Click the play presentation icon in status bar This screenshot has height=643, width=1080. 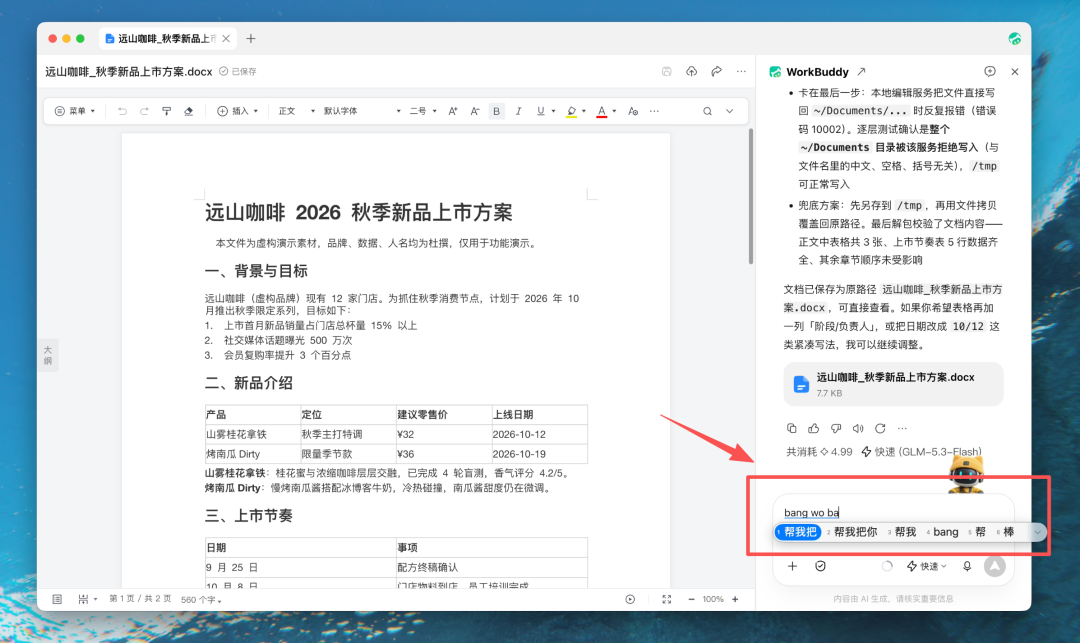pyautogui.click(x=630, y=600)
